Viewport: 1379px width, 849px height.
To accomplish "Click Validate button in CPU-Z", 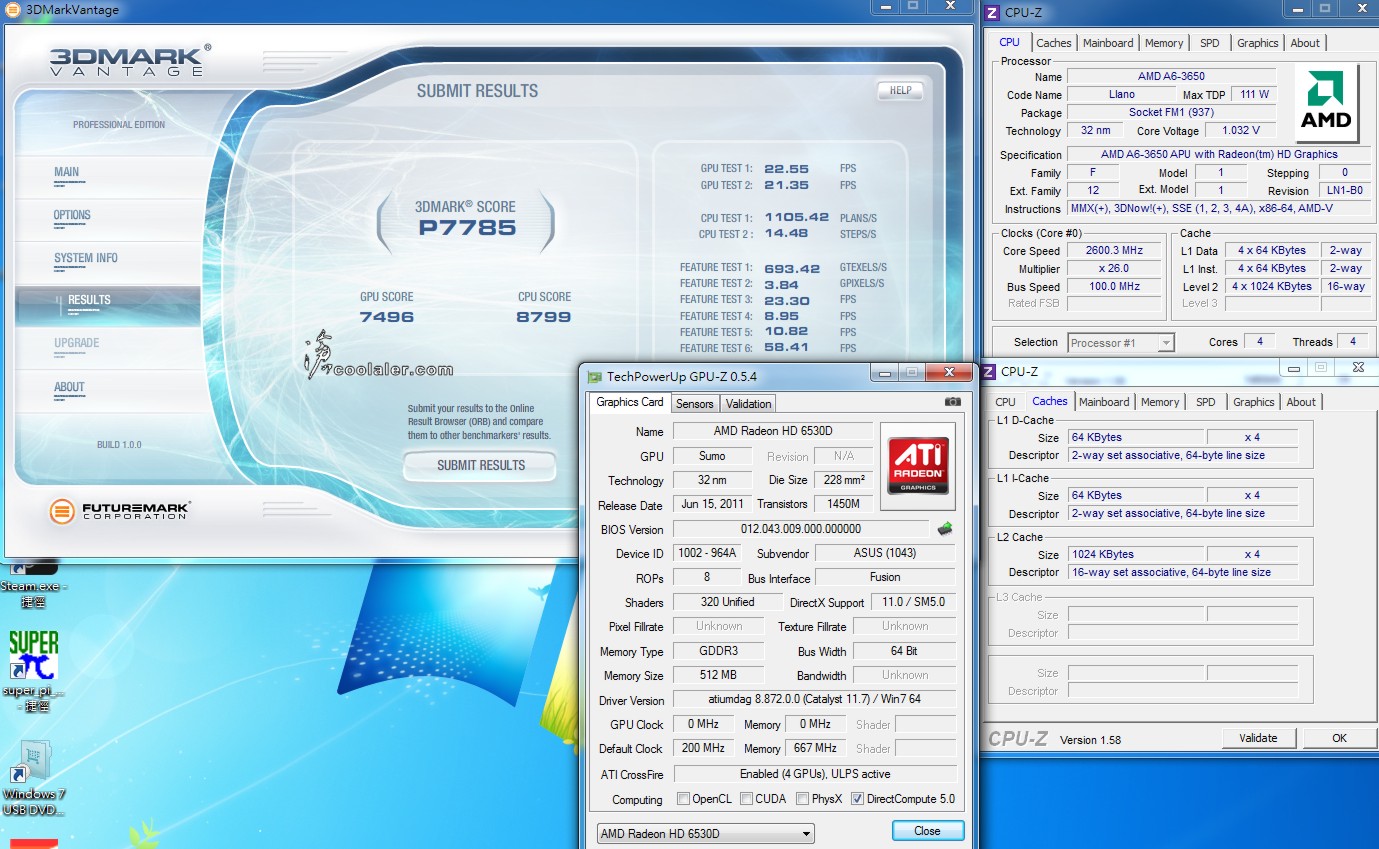I will 1258,738.
